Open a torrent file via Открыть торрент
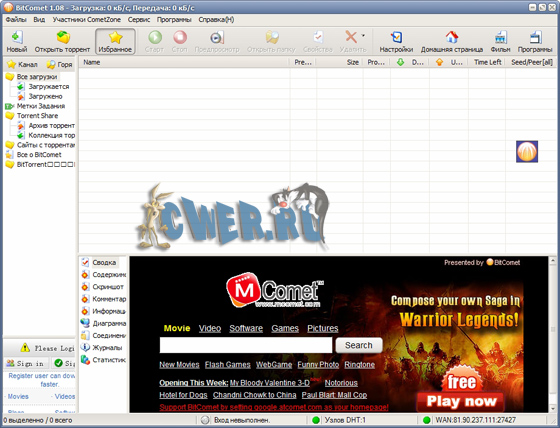 click(62, 41)
